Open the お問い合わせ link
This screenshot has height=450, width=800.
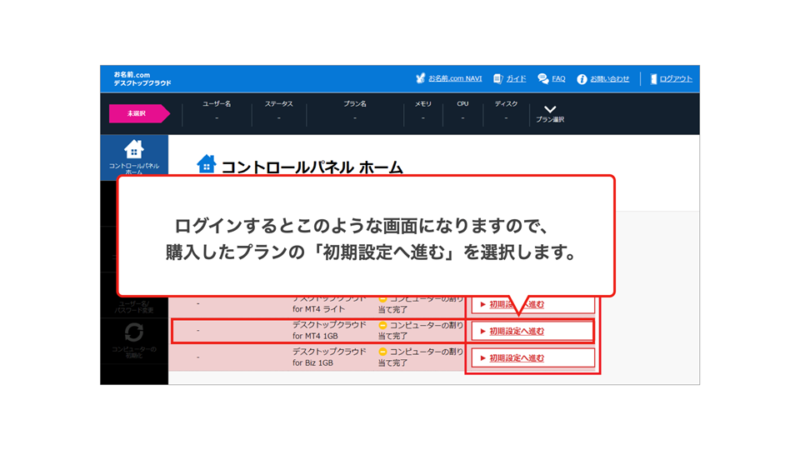[x=610, y=79]
